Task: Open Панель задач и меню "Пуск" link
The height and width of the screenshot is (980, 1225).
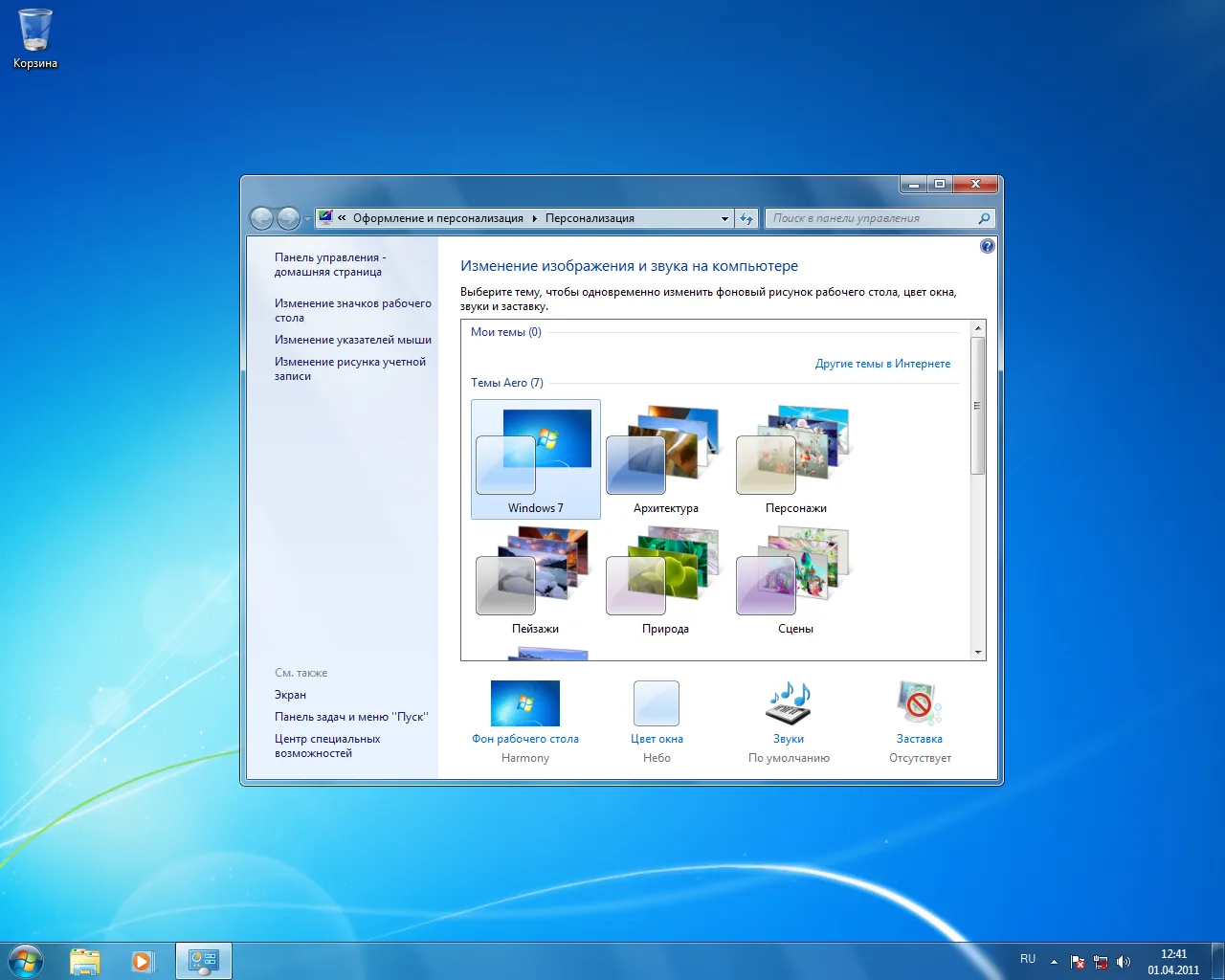Action: tap(351, 717)
